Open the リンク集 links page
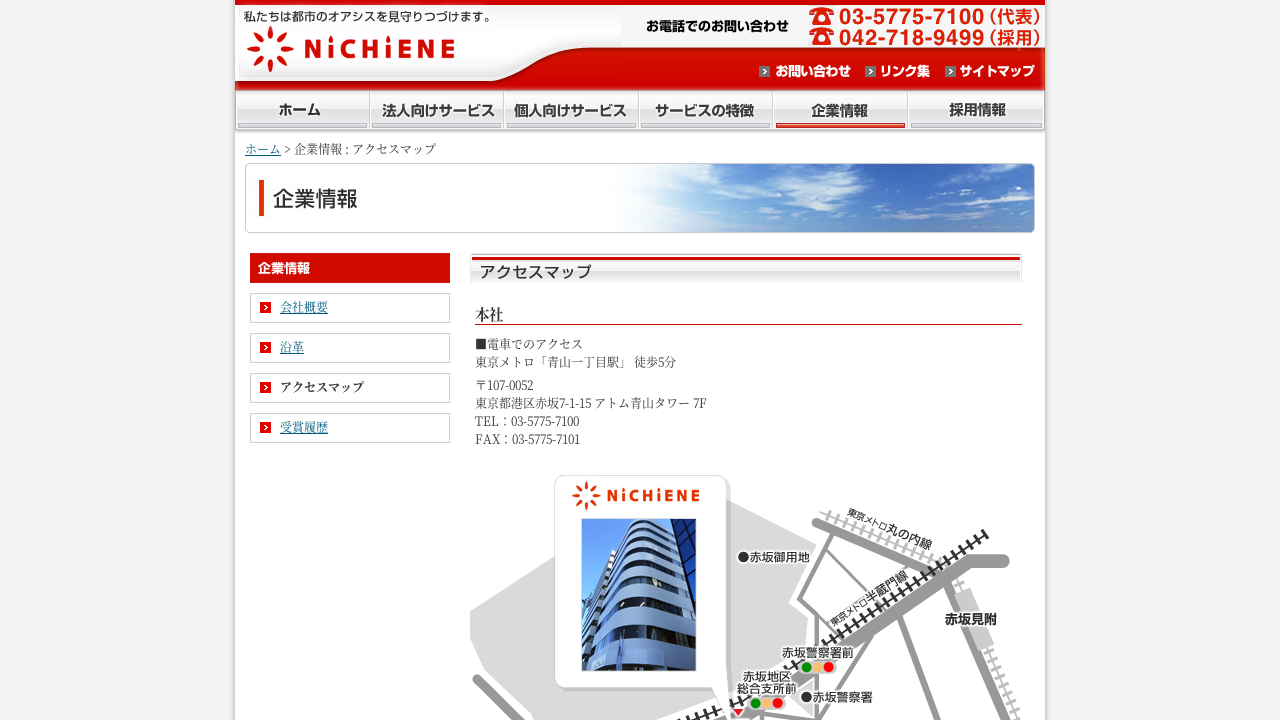This screenshot has width=1280, height=720. pyautogui.click(x=905, y=71)
